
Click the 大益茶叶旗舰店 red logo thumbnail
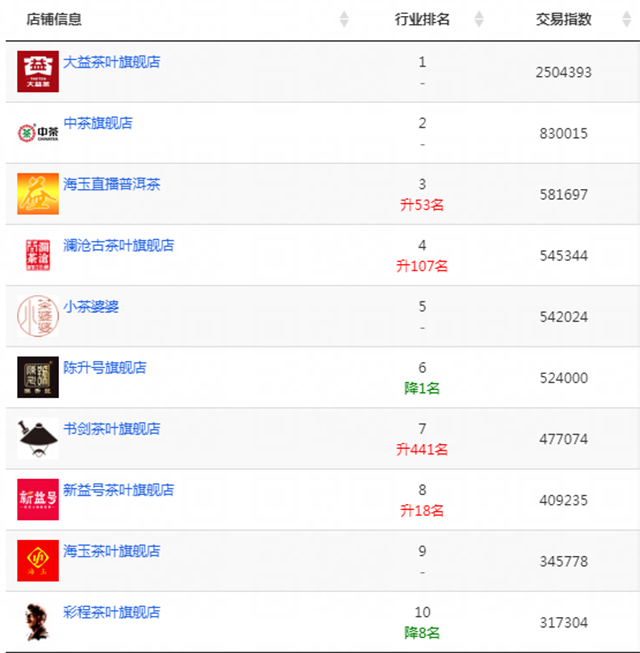38,71
